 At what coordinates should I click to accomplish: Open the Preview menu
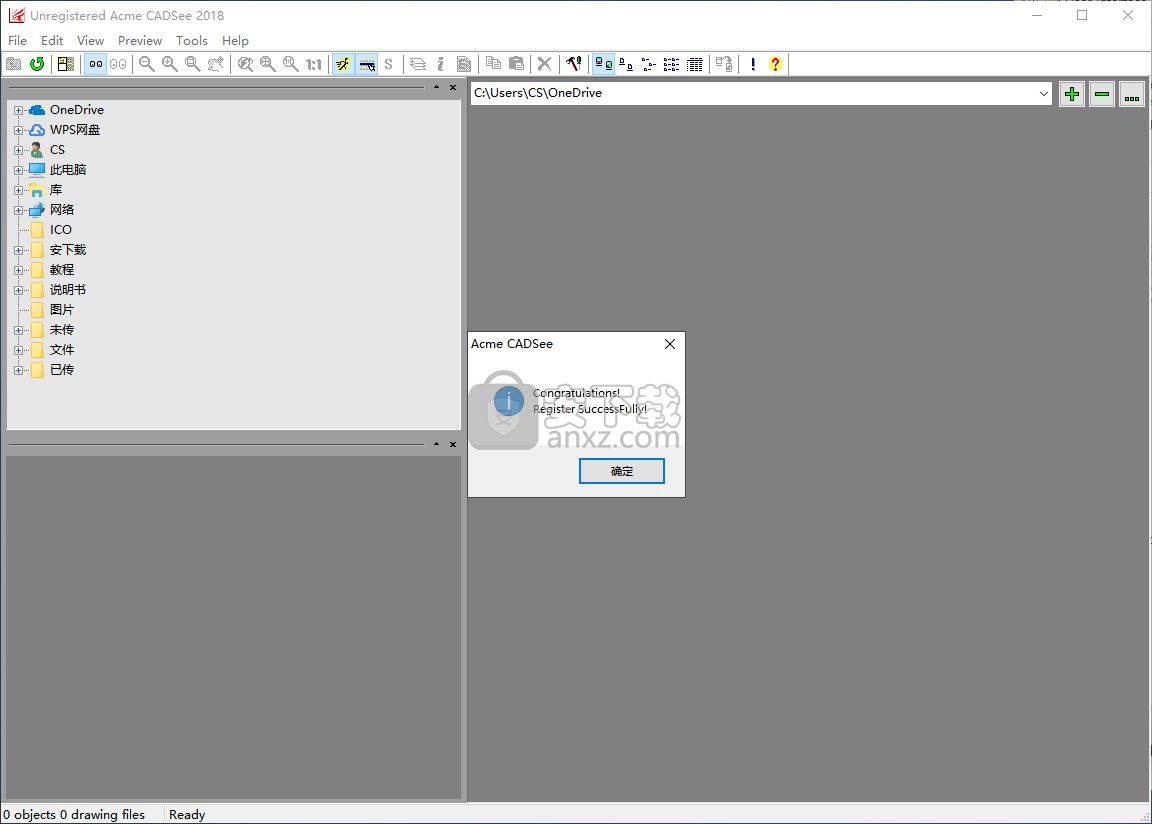pos(140,40)
